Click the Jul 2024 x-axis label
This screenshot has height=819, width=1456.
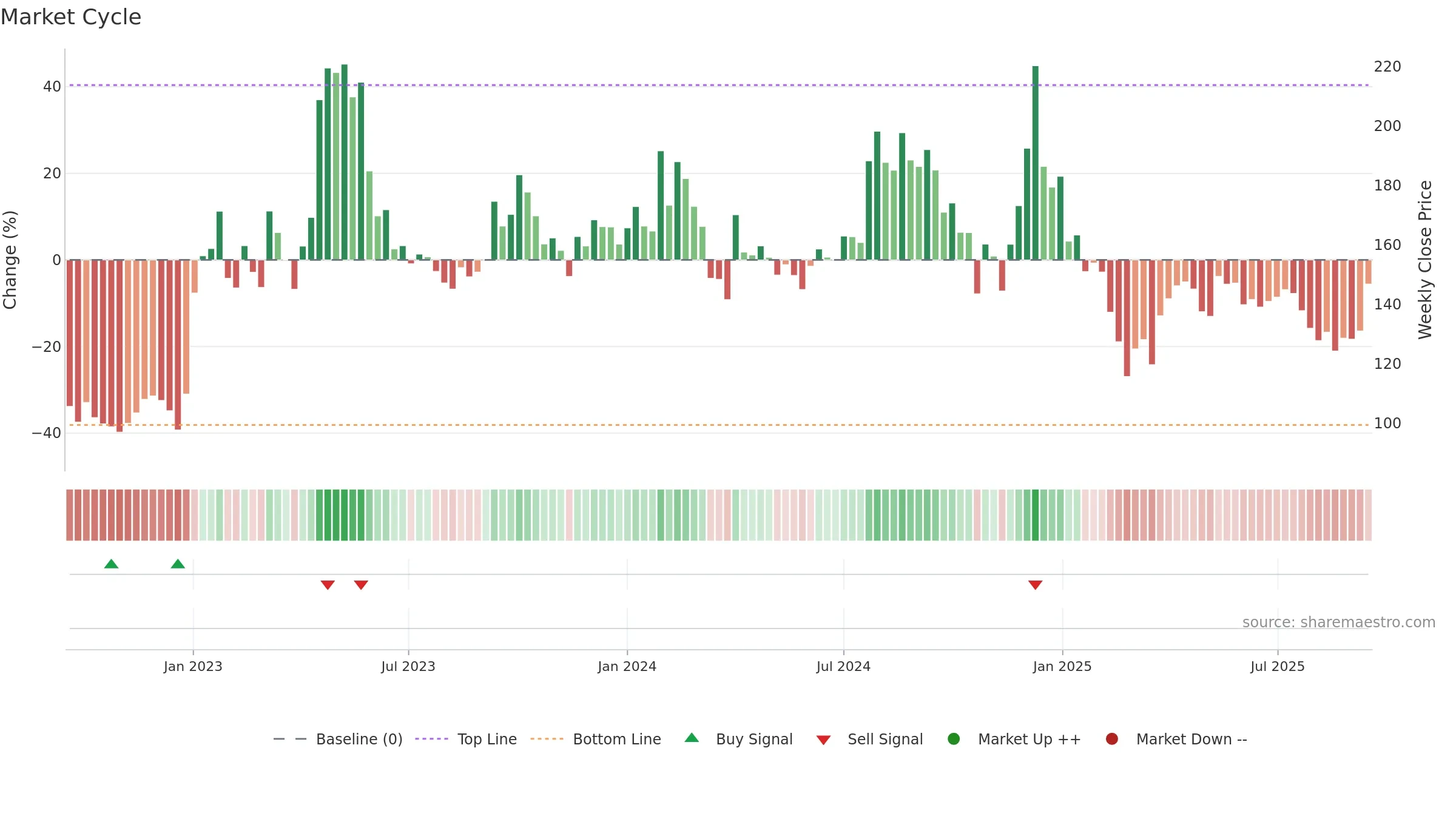(843, 667)
